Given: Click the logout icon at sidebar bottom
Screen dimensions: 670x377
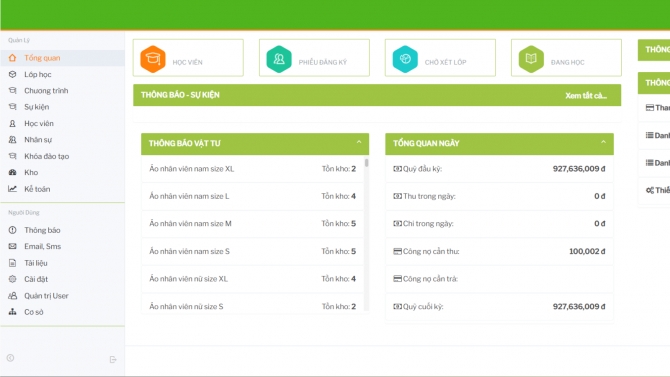Looking at the screenshot, I should tap(113, 359).
